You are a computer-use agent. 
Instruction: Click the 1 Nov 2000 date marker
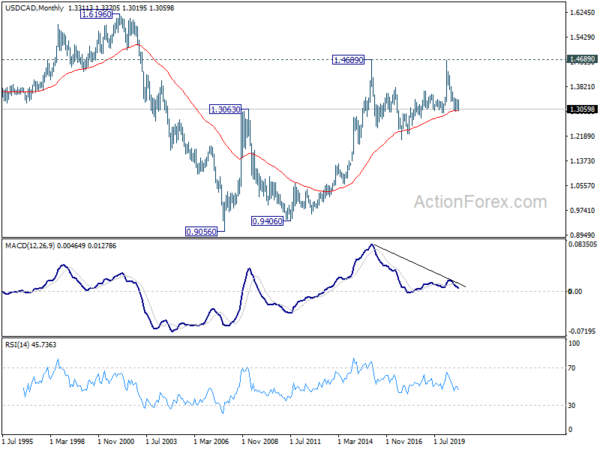(116, 441)
